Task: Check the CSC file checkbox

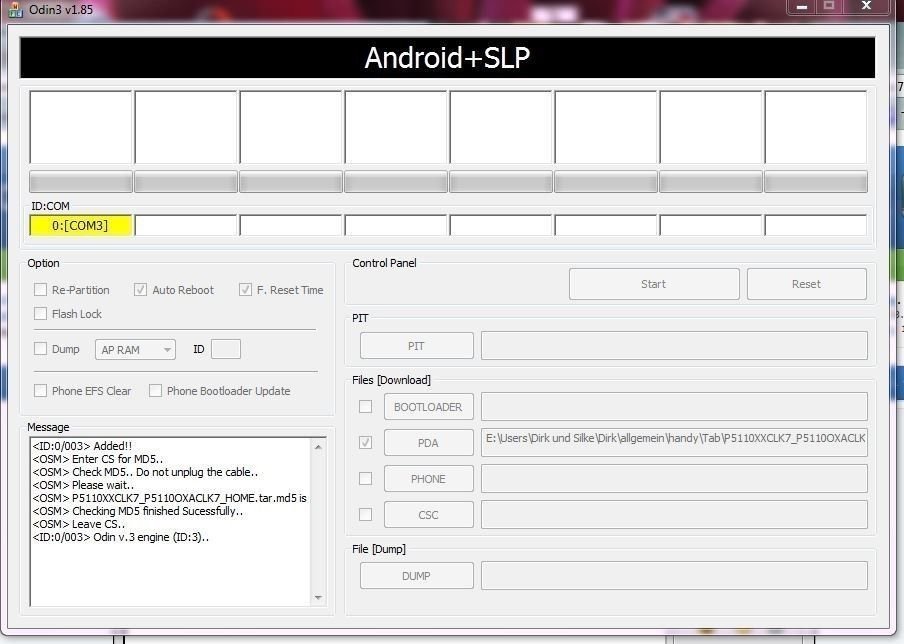Action: pos(366,514)
